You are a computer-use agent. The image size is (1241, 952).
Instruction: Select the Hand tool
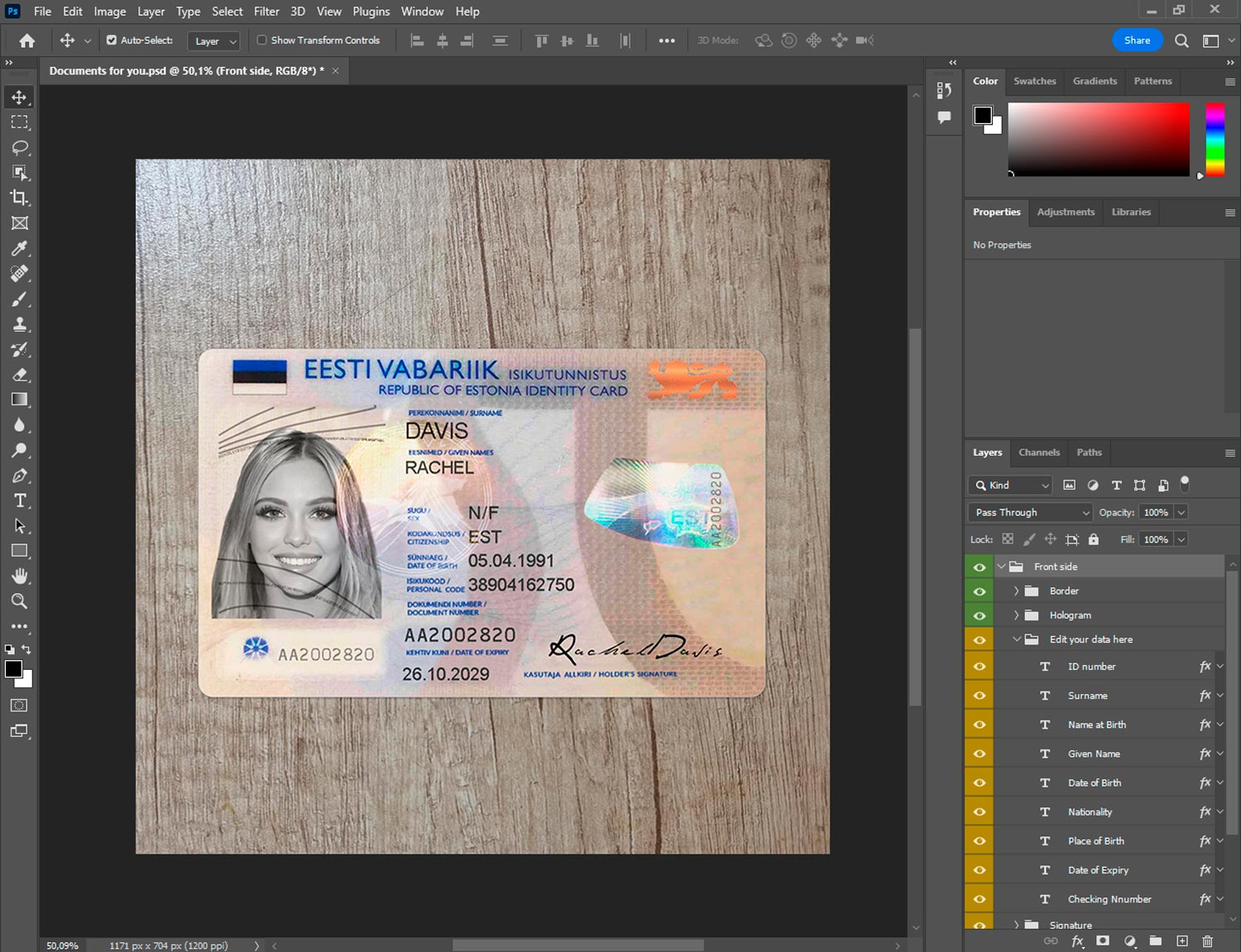19,576
